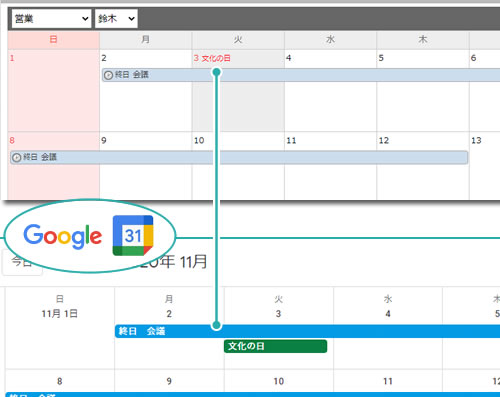Select the 水 Wednesday column header
Viewport: 500px width, 397px height.
pos(330,40)
